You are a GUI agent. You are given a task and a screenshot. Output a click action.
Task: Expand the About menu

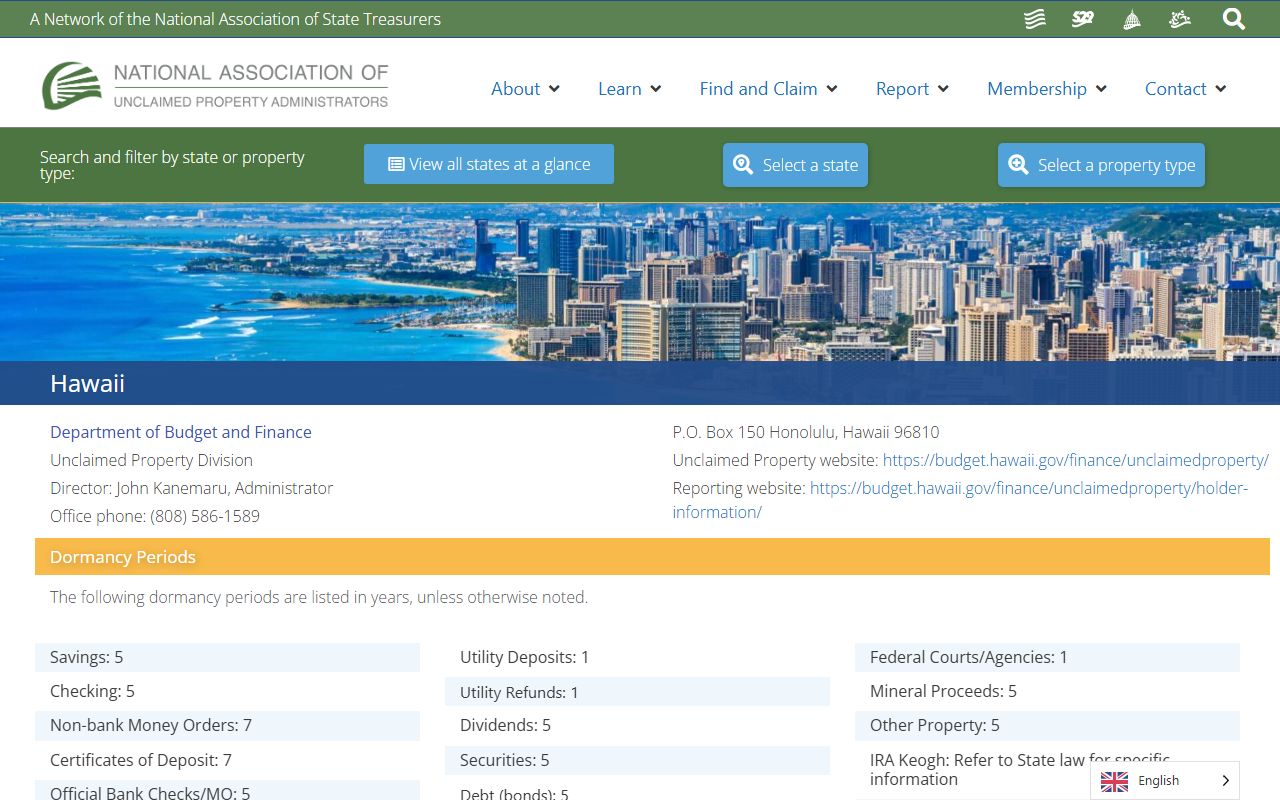525,89
